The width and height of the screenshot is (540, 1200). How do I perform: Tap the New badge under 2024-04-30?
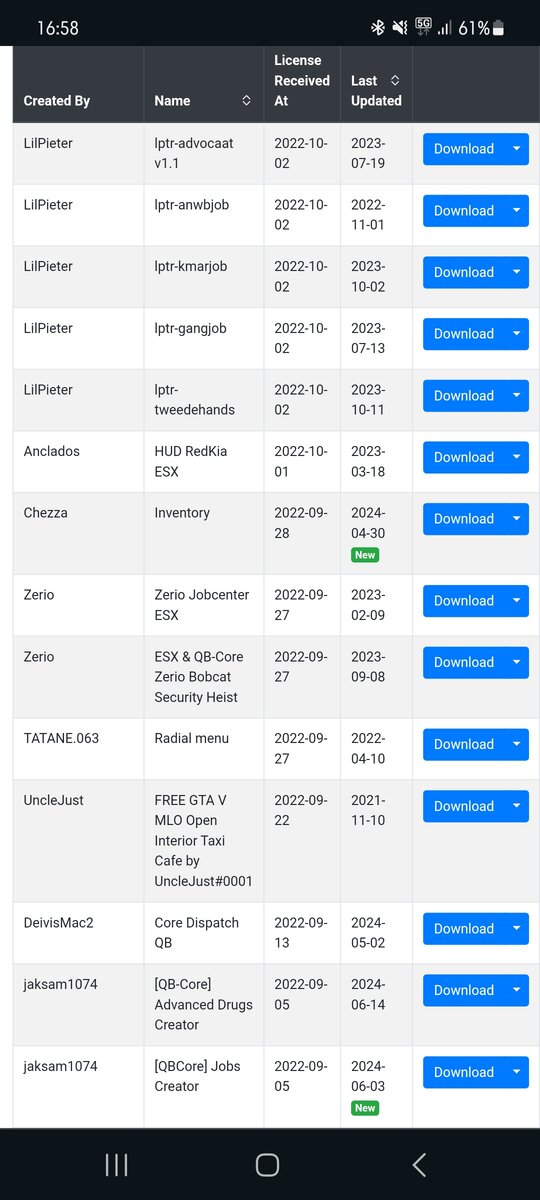pos(365,555)
